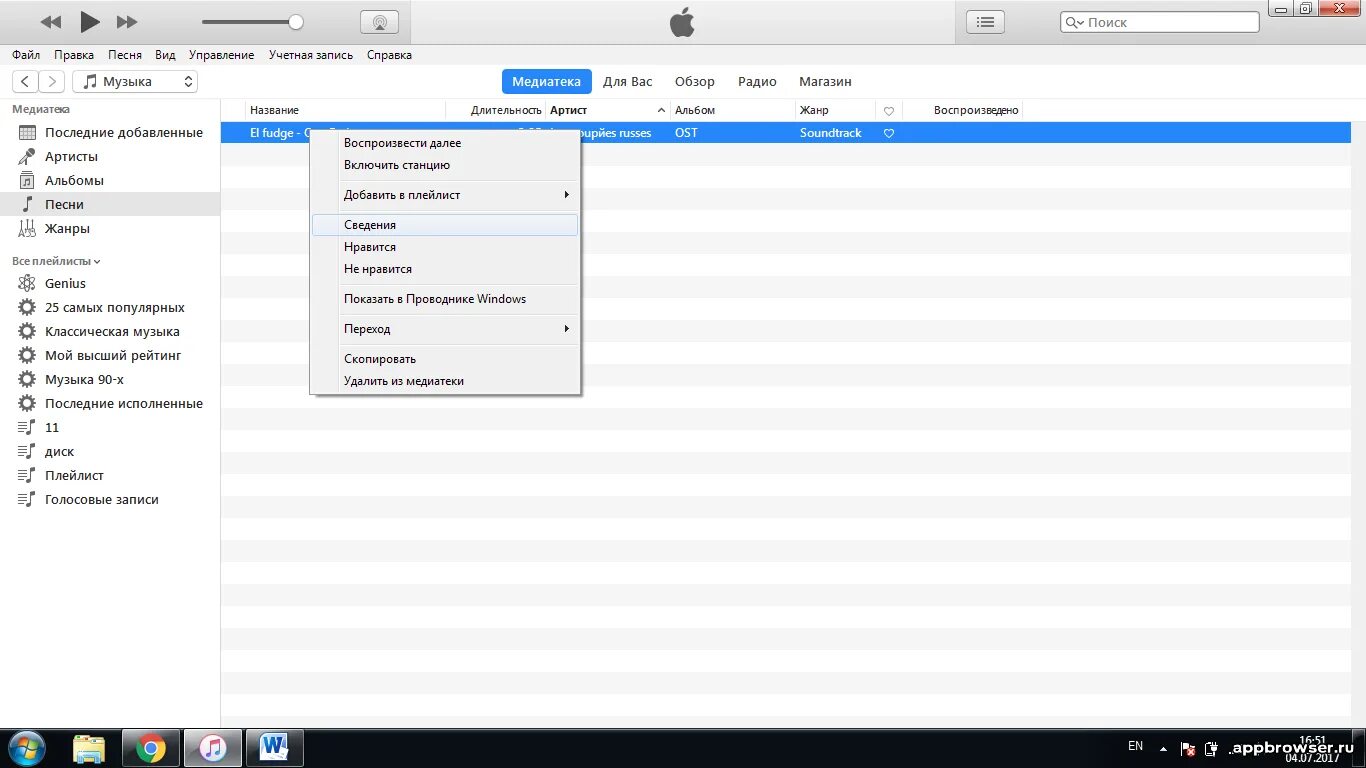Open the Правка menu
1366x768 pixels.
click(74, 55)
